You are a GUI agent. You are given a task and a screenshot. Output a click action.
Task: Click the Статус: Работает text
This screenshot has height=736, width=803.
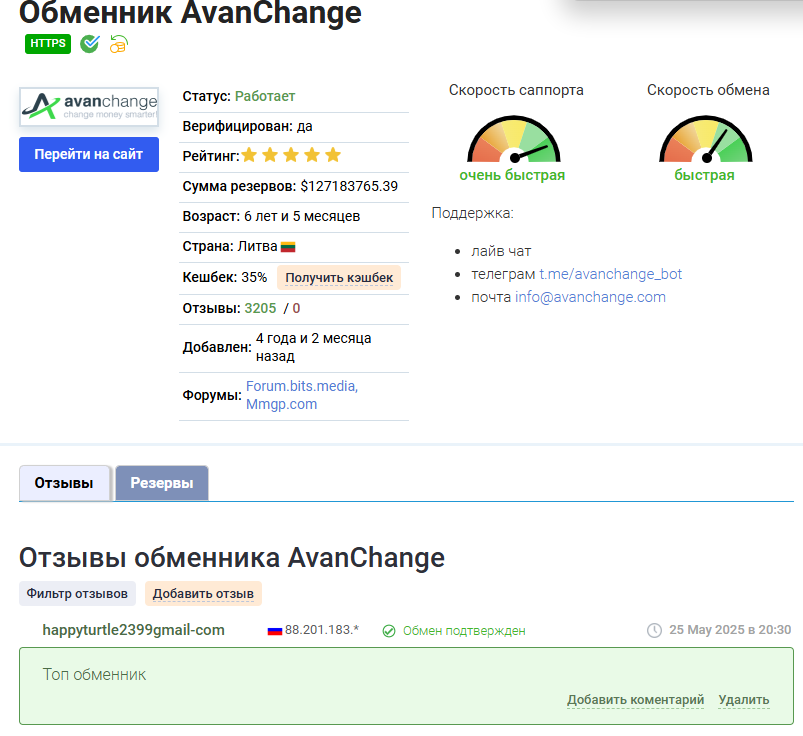pos(239,96)
